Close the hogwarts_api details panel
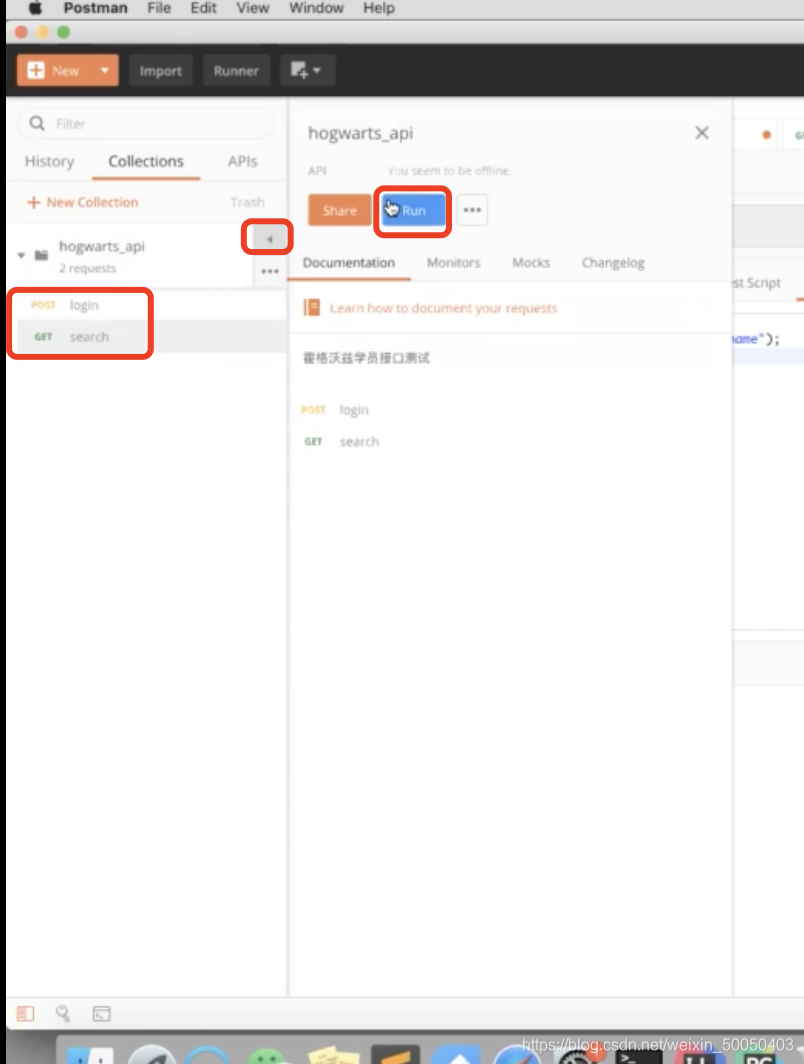Screen dimensions: 804x1064 (702, 133)
